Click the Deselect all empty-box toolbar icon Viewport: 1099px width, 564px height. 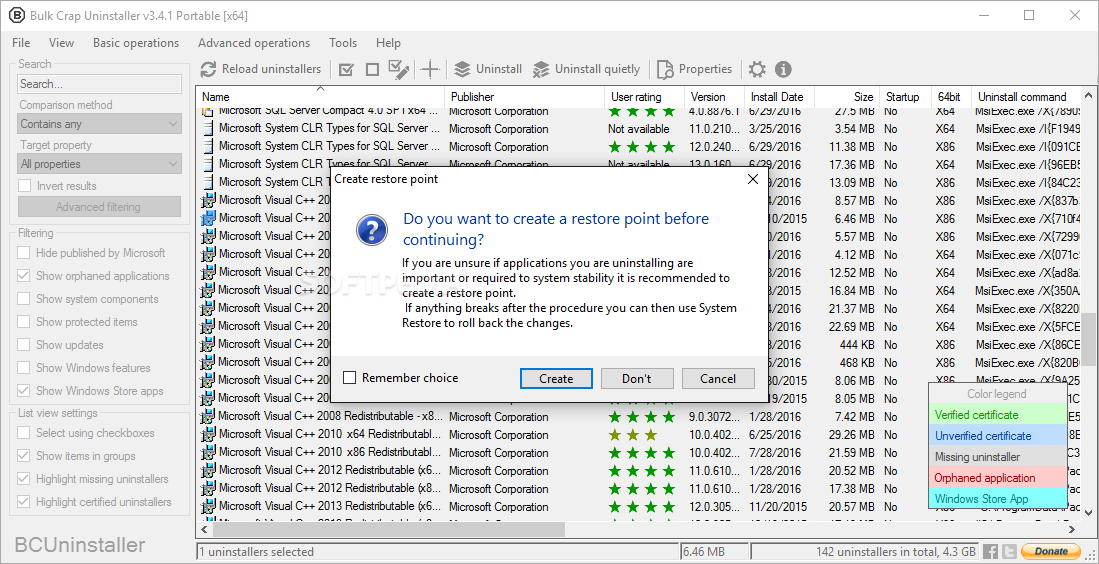pos(373,69)
